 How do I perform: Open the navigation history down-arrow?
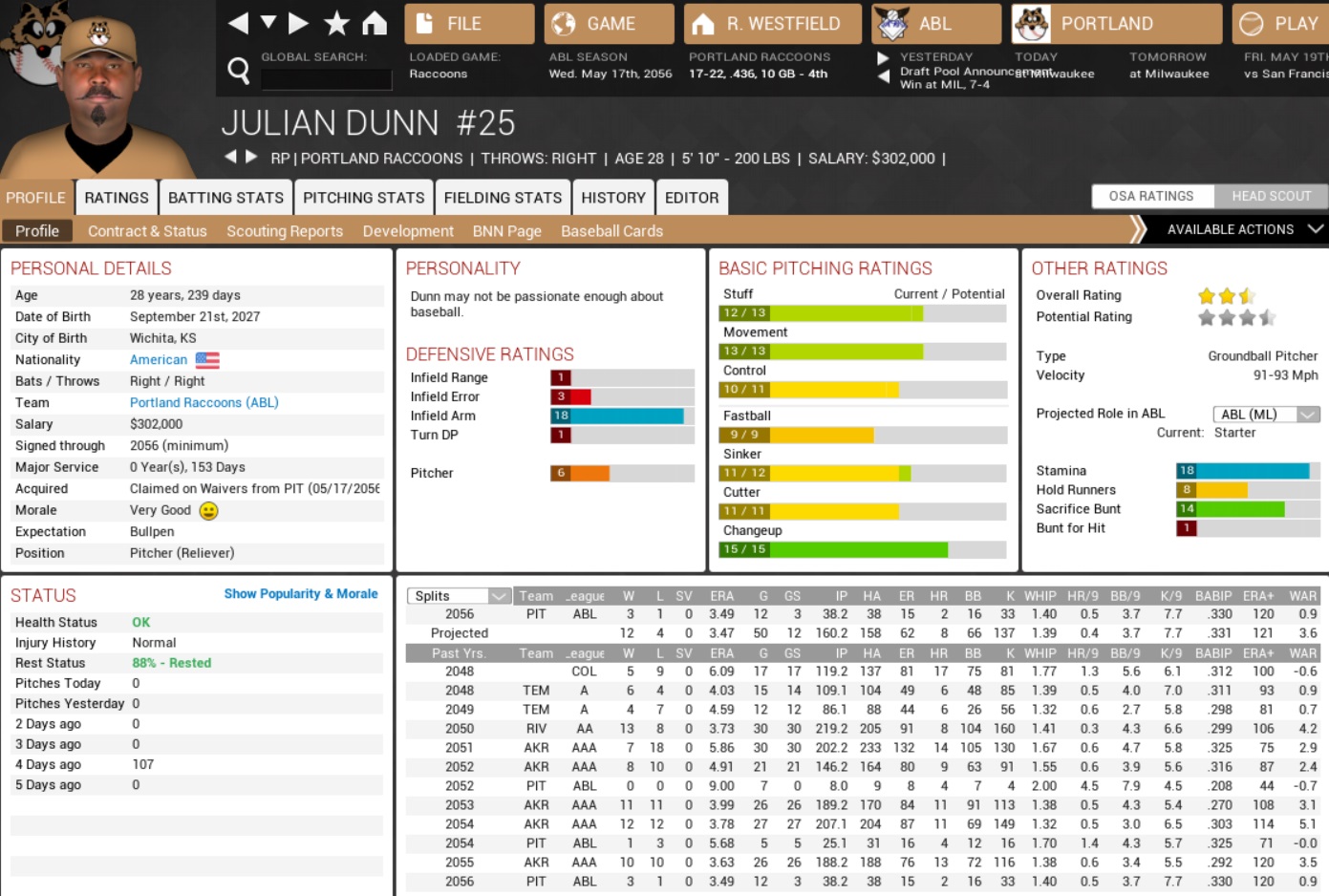point(268,23)
